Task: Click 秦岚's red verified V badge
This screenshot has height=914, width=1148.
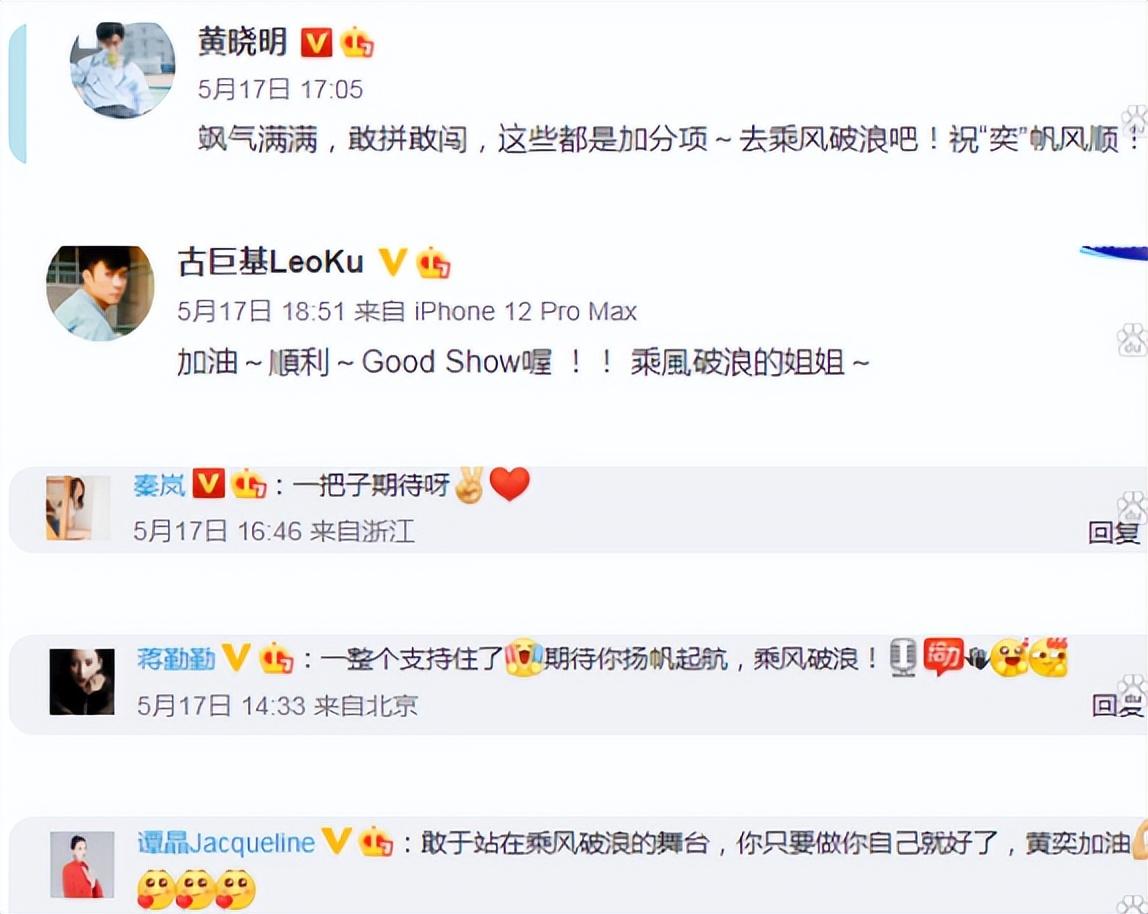Action: tap(209, 484)
